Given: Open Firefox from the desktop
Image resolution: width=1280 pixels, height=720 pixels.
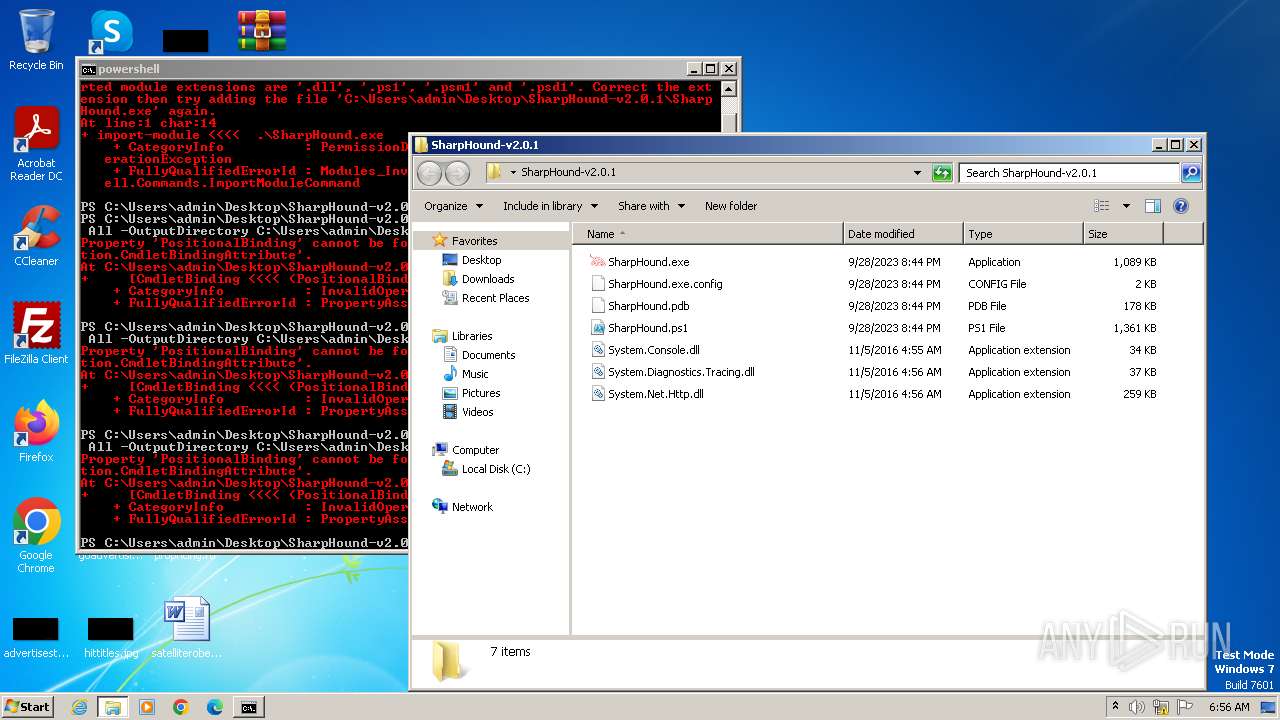Looking at the screenshot, I should (36, 431).
